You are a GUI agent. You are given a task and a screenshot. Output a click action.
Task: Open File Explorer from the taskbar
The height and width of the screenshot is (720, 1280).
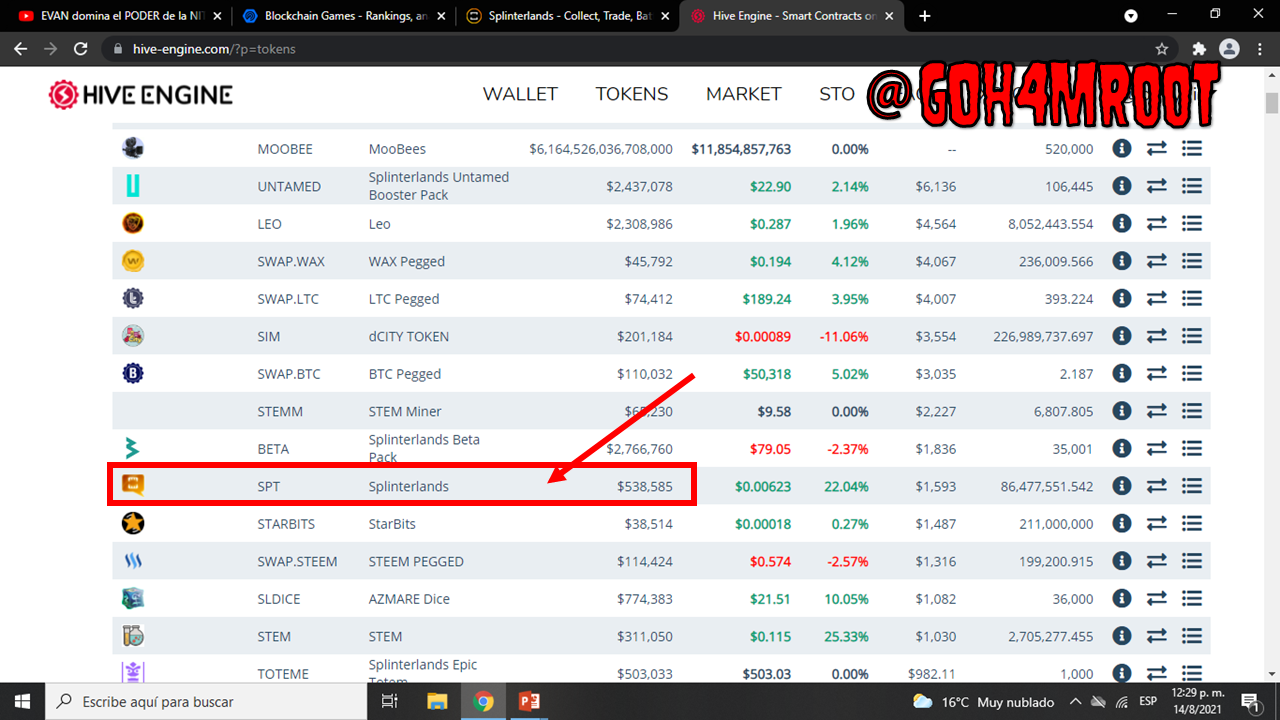click(437, 701)
